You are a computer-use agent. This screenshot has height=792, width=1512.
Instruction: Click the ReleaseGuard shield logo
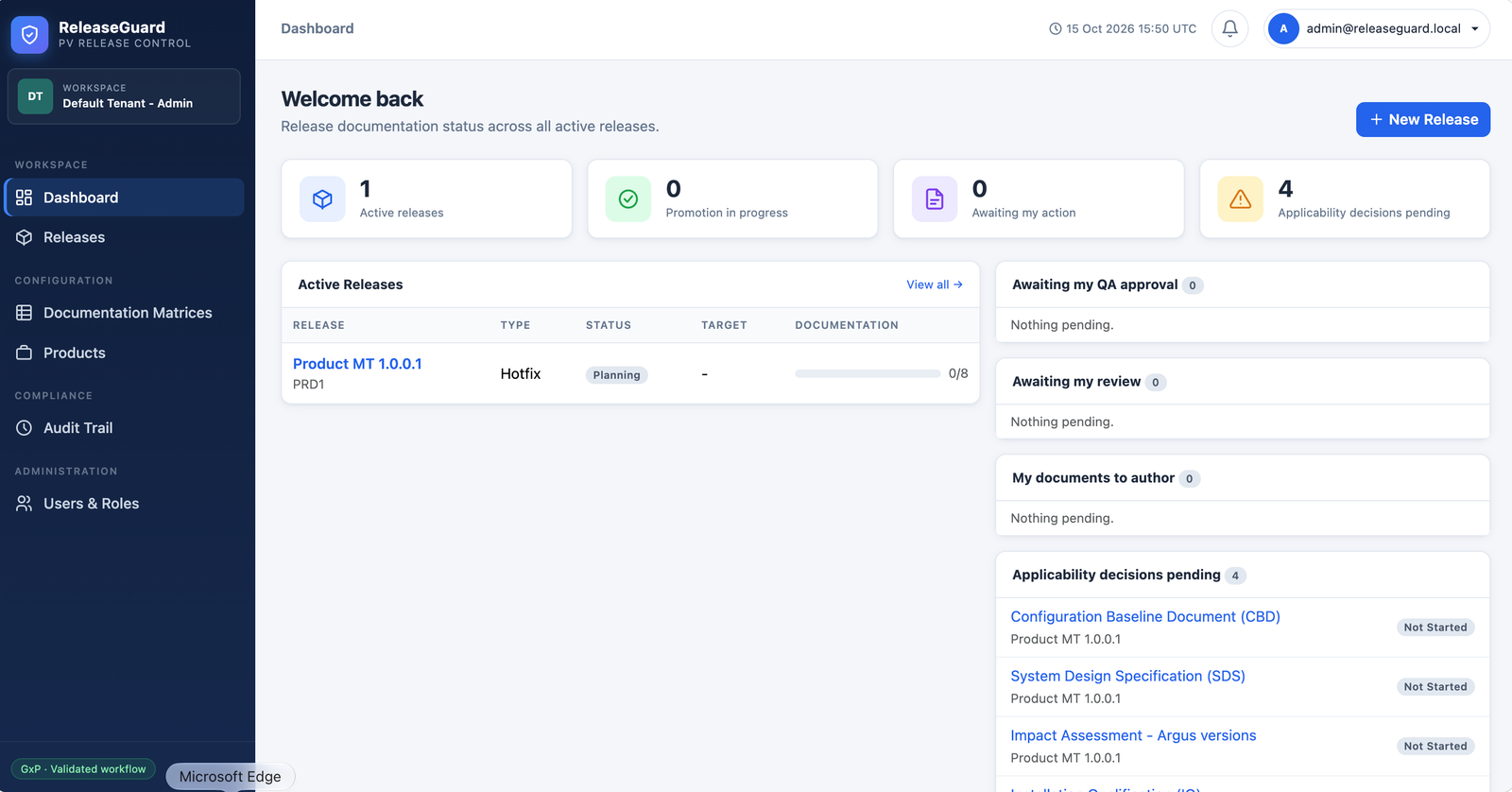pyautogui.click(x=29, y=35)
